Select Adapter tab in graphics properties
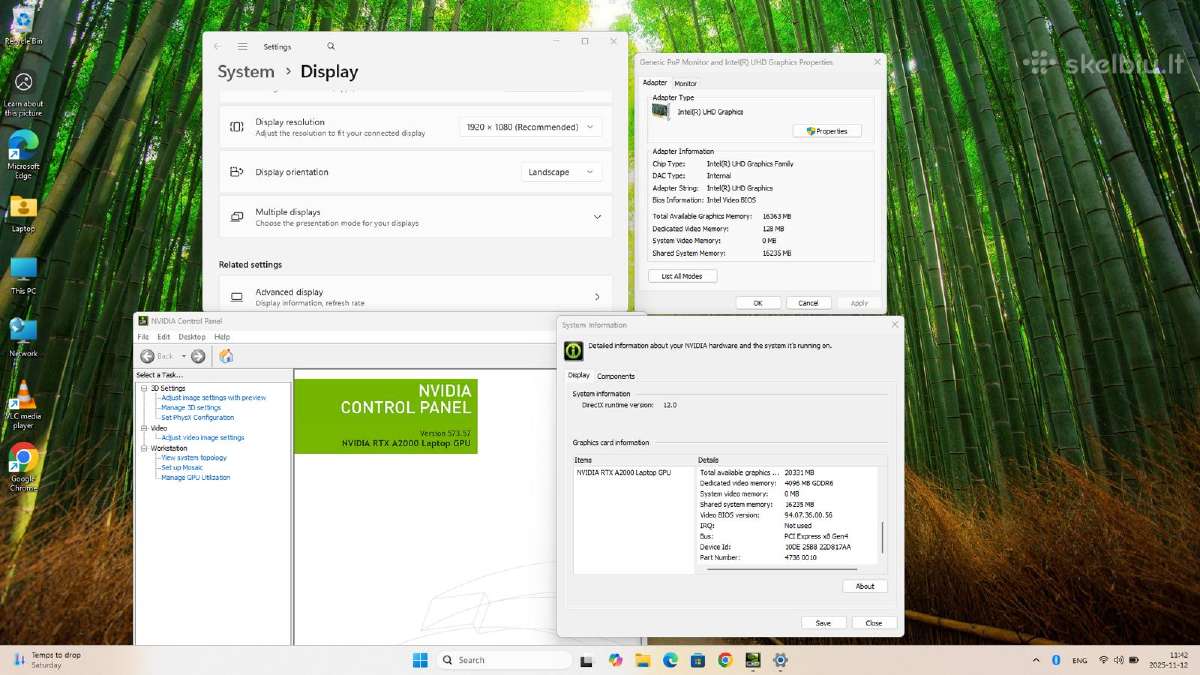 click(655, 82)
